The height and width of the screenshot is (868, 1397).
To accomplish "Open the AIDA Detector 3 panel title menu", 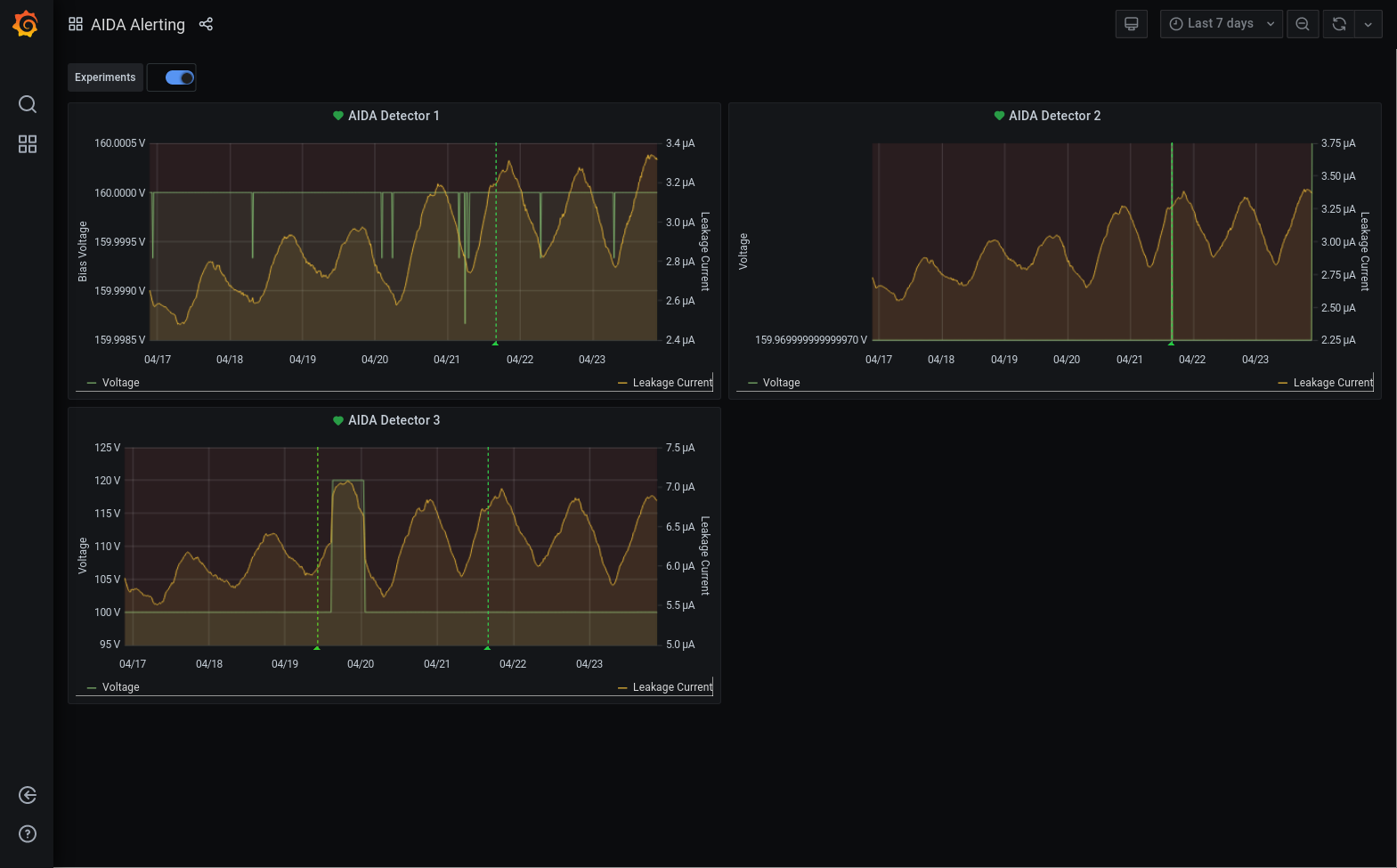I will (394, 420).
